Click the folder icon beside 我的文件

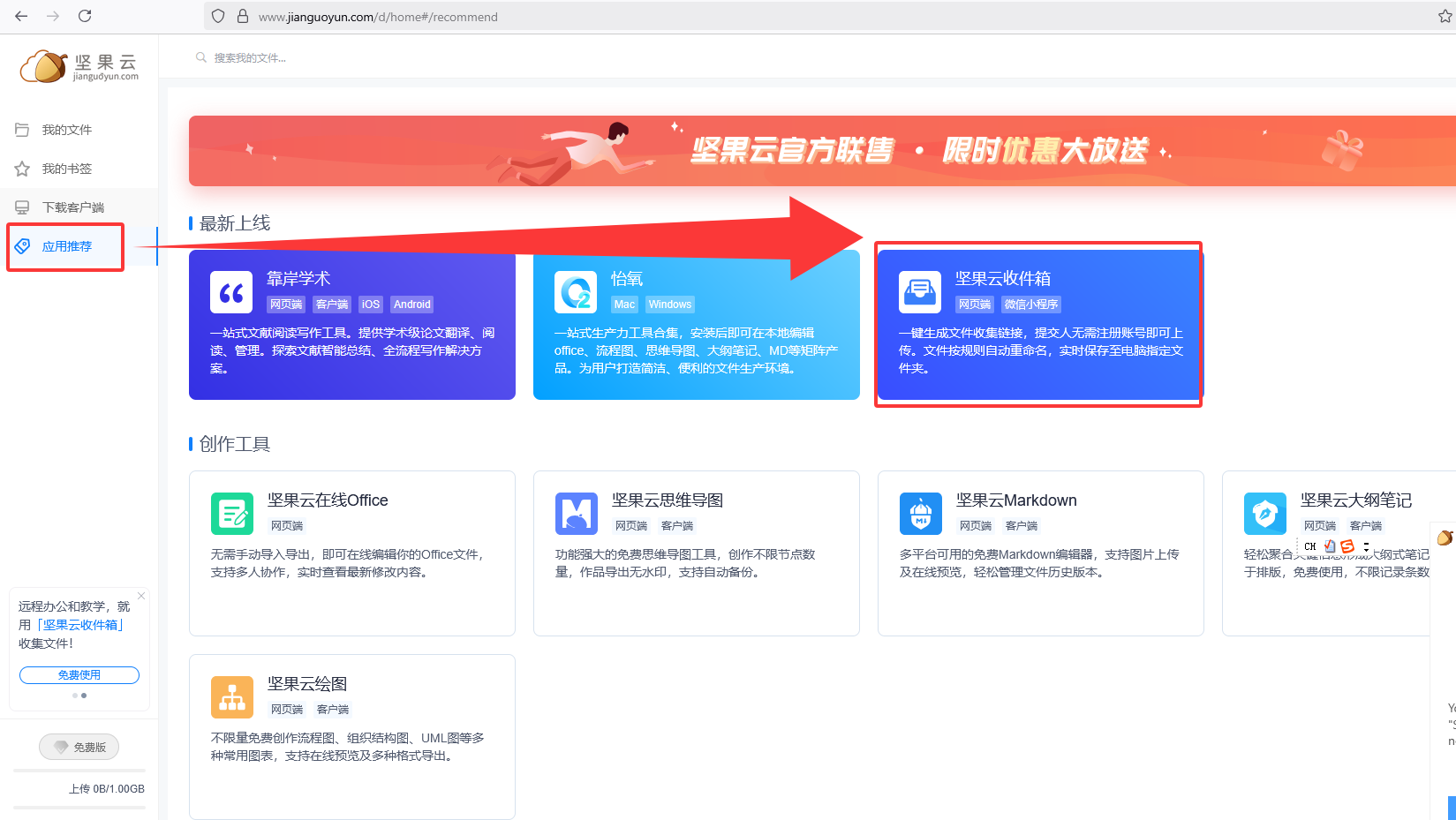point(22,130)
